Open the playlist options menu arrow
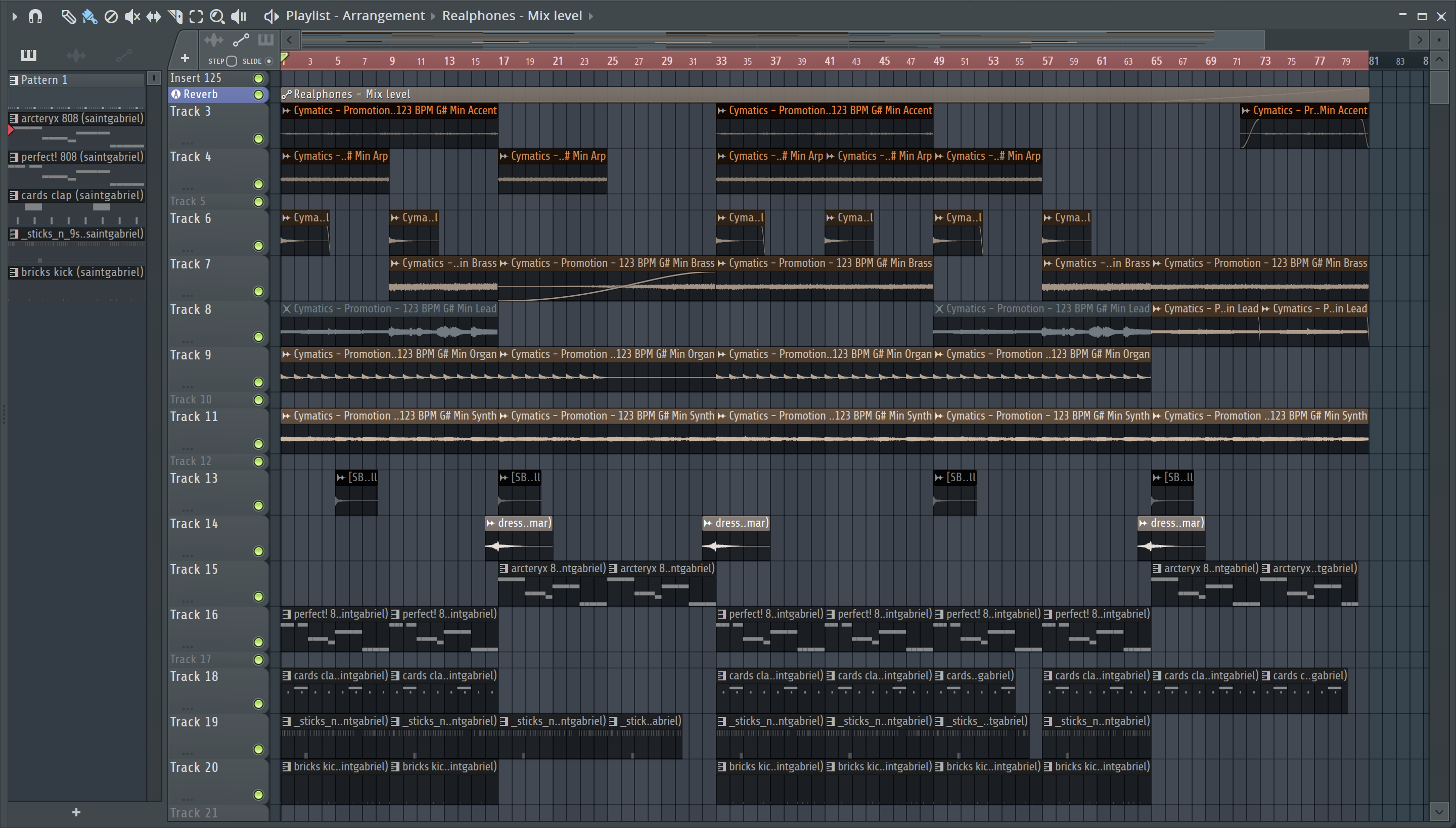Screen dimensions: 1456x828 [15, 17]
